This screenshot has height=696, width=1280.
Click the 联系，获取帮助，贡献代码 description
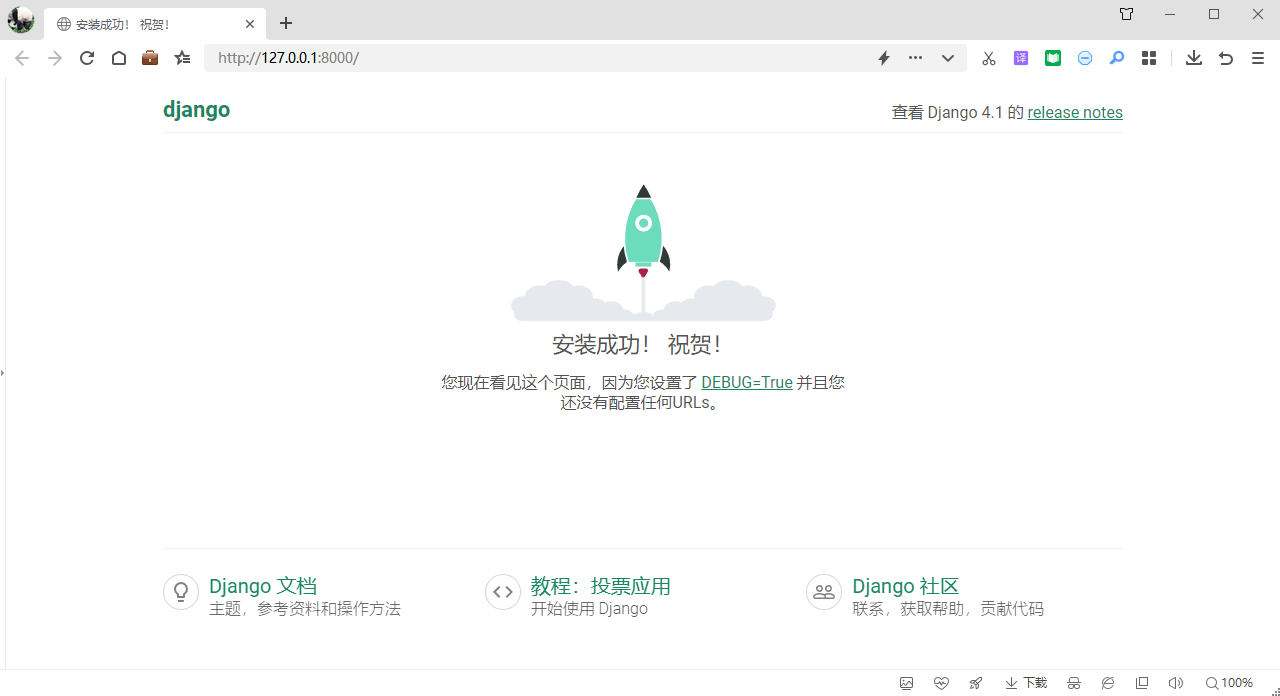click(948, 609)
